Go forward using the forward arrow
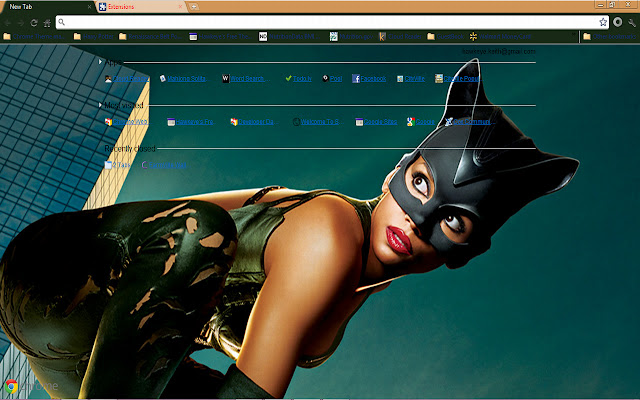The height and width of the screenshot is (400, 640). [x=21, y=23]
